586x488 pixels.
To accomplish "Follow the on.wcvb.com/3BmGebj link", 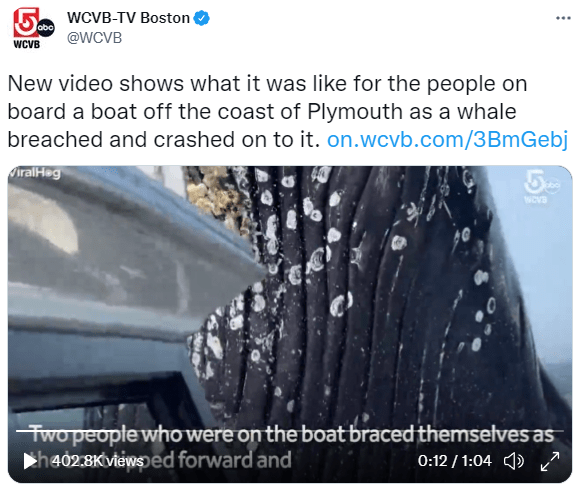I will [x=447, y=140].
